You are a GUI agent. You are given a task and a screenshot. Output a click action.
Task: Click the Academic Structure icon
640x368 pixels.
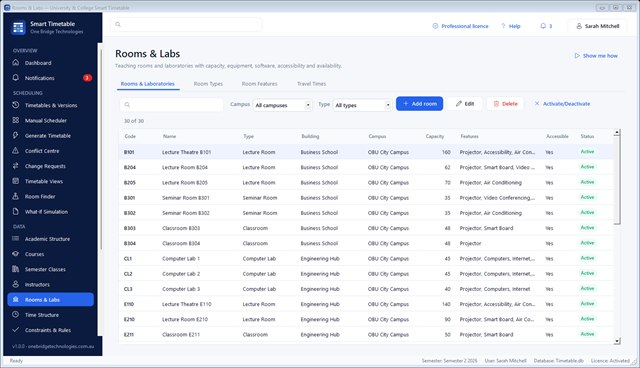point(16,239)
